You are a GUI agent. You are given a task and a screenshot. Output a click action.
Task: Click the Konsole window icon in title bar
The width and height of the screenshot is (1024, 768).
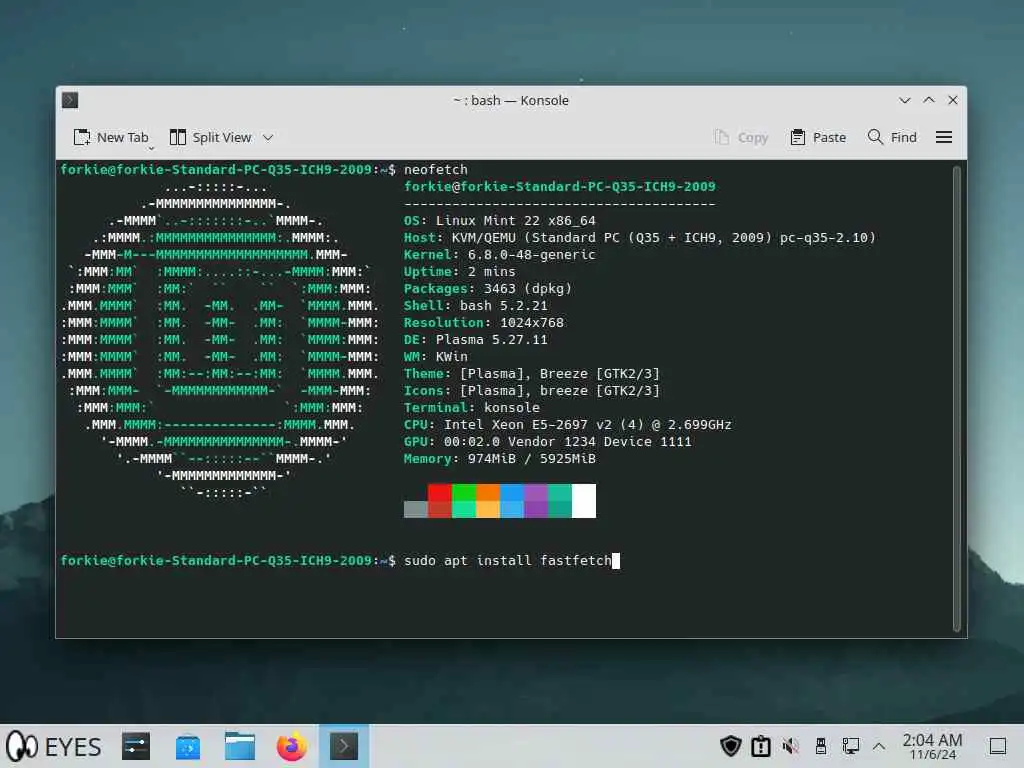(70, 100)
